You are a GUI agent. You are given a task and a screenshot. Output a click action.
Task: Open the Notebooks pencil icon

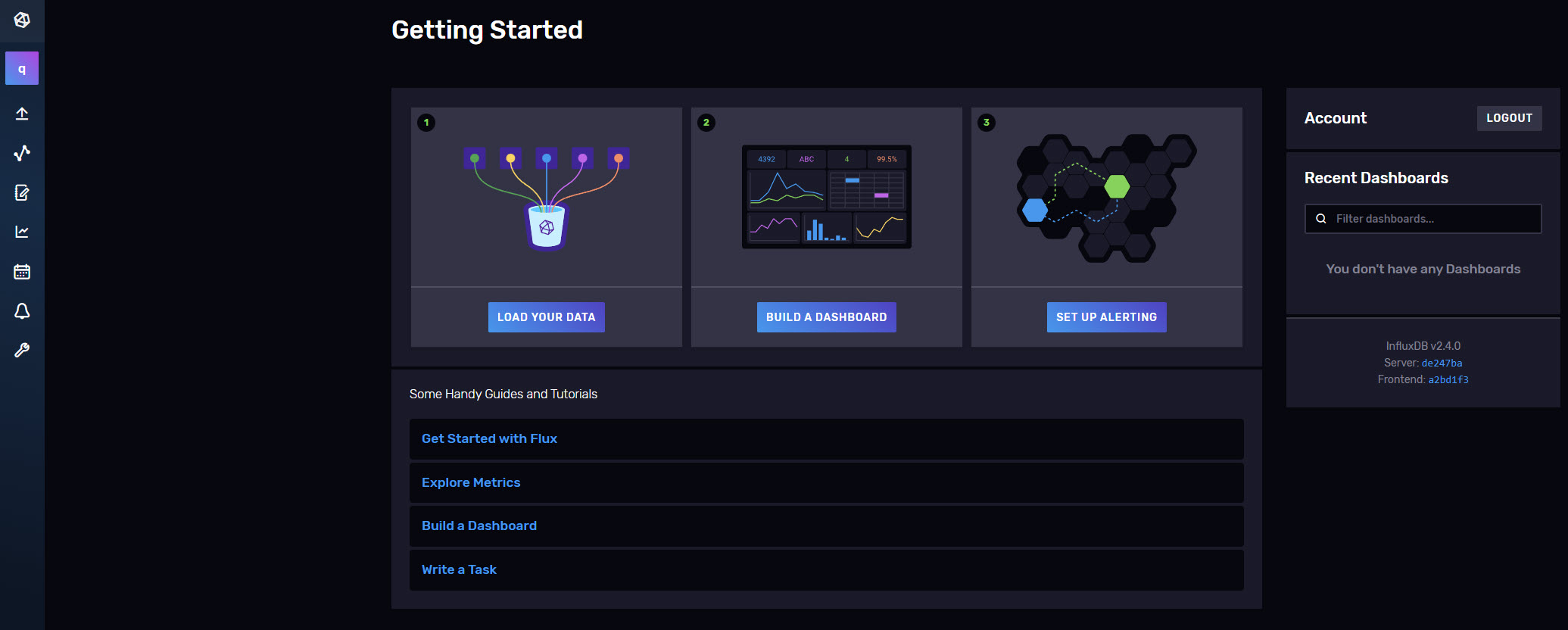22,192
